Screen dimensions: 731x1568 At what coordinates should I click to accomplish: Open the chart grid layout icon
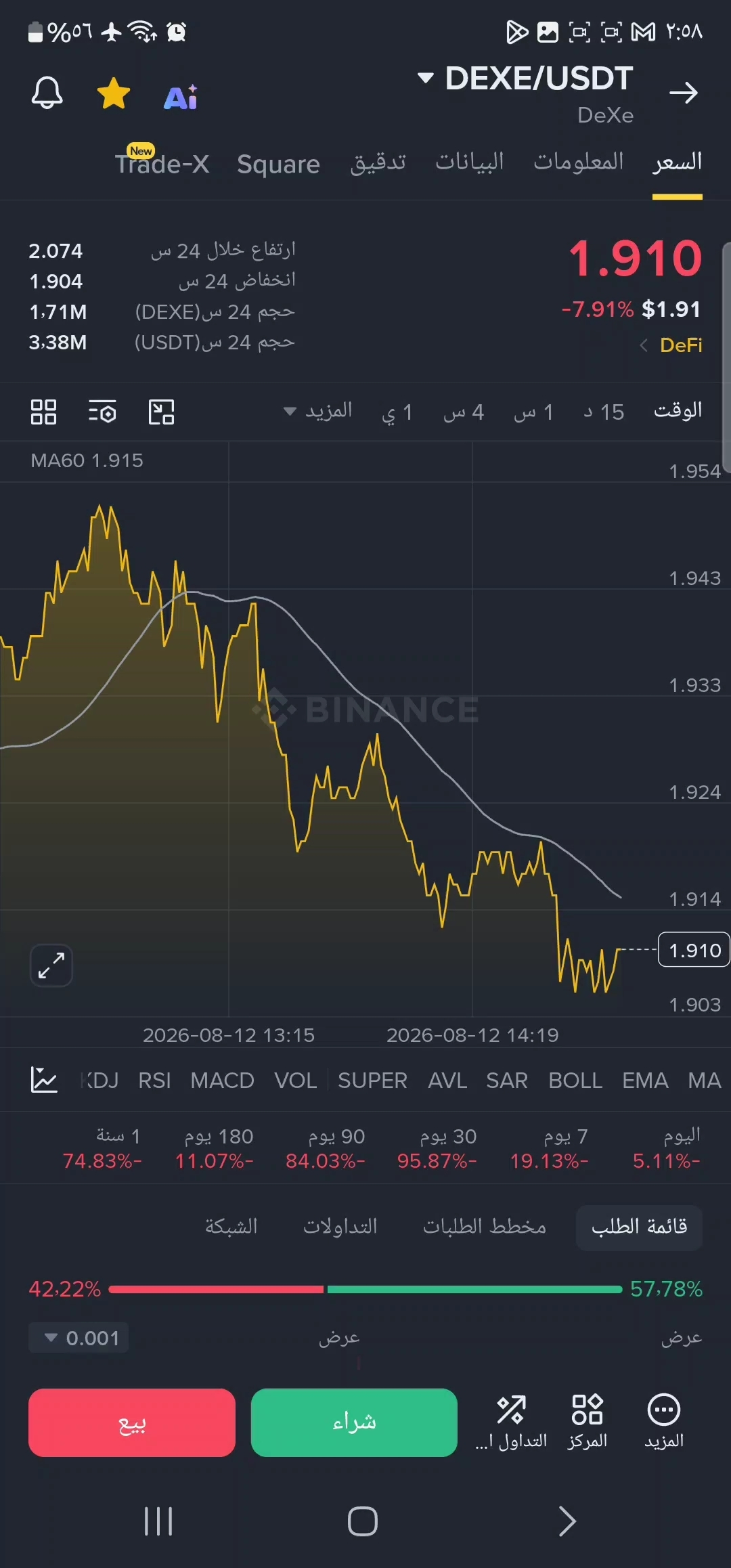43,412
